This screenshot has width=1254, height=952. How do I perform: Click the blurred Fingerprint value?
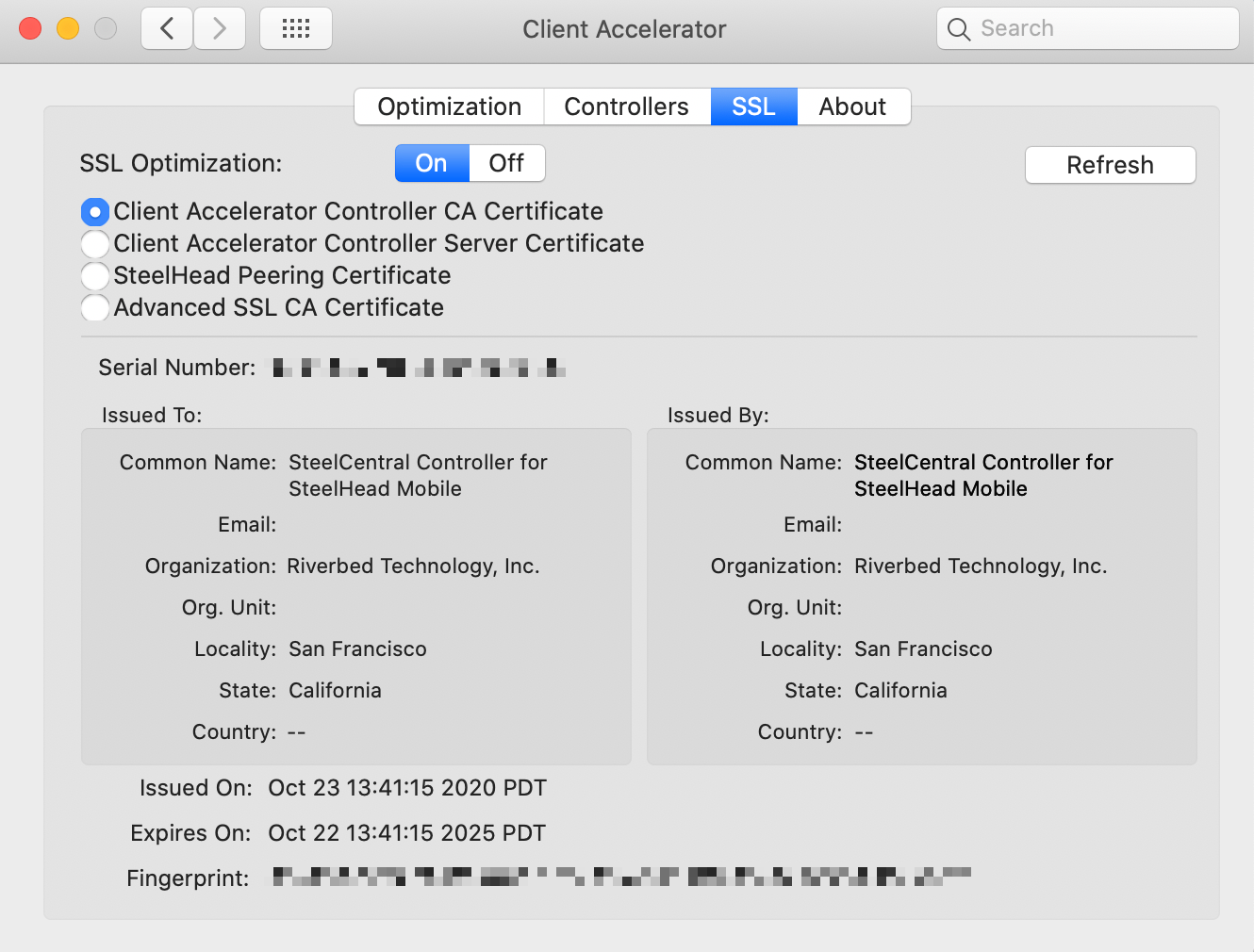click(x=622, y=877)
